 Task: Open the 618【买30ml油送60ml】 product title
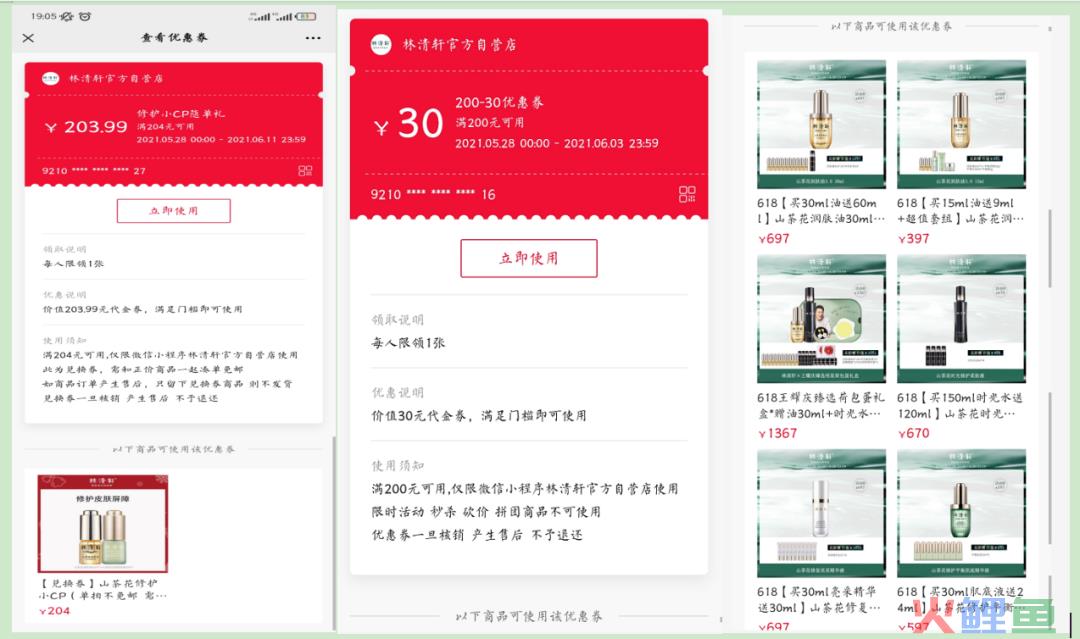pos(821,211)
